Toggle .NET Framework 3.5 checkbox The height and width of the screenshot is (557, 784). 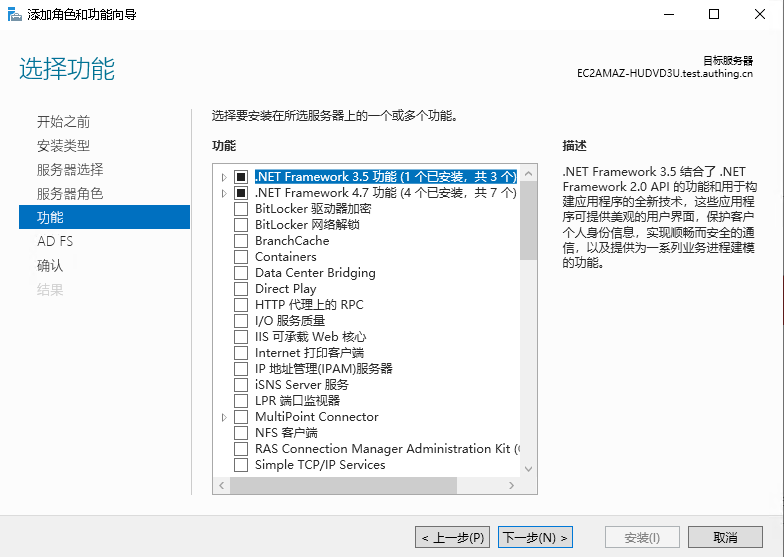(241, 177)
